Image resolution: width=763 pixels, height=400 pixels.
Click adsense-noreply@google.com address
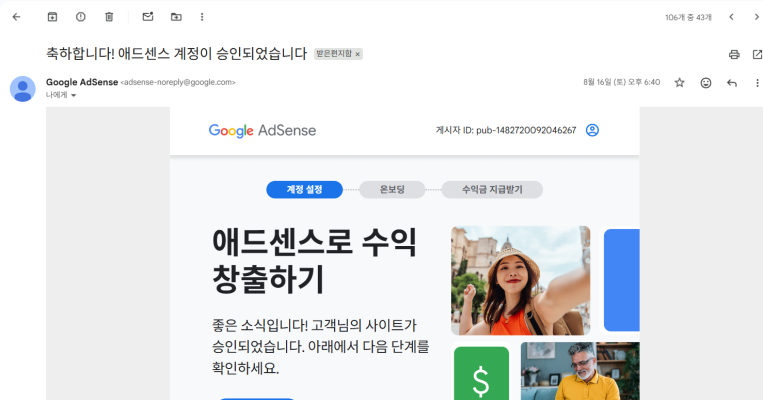tap(178, 82)
